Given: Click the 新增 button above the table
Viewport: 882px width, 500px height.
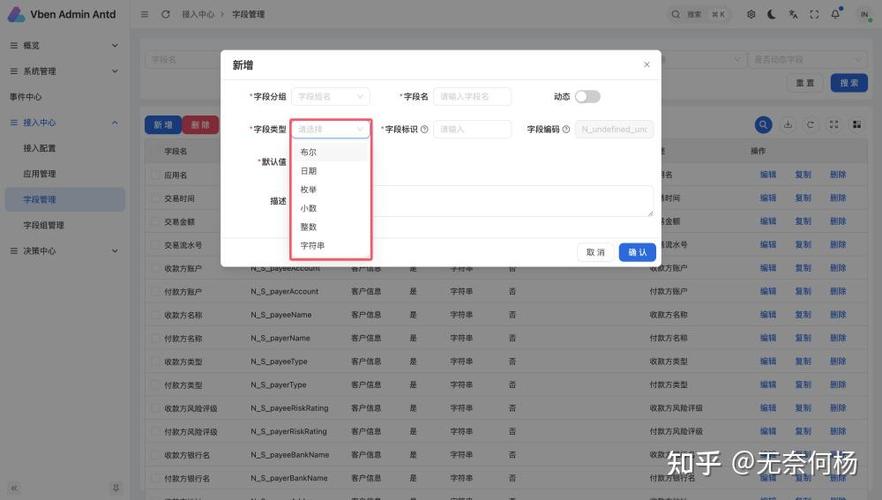Looking at the screenshot, I should click(x=163, y=125).
